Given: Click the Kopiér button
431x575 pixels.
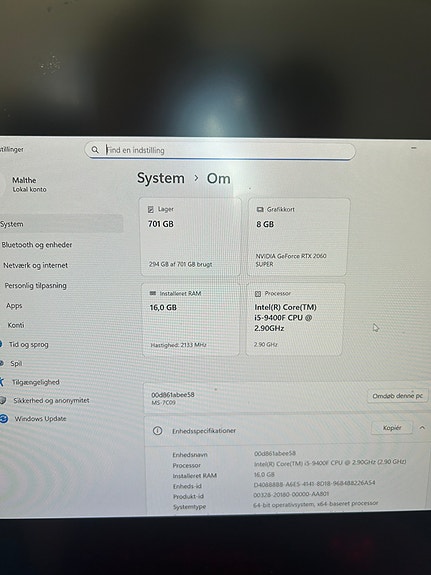Looking at the screenshot, I should click(x=392, y=428).
